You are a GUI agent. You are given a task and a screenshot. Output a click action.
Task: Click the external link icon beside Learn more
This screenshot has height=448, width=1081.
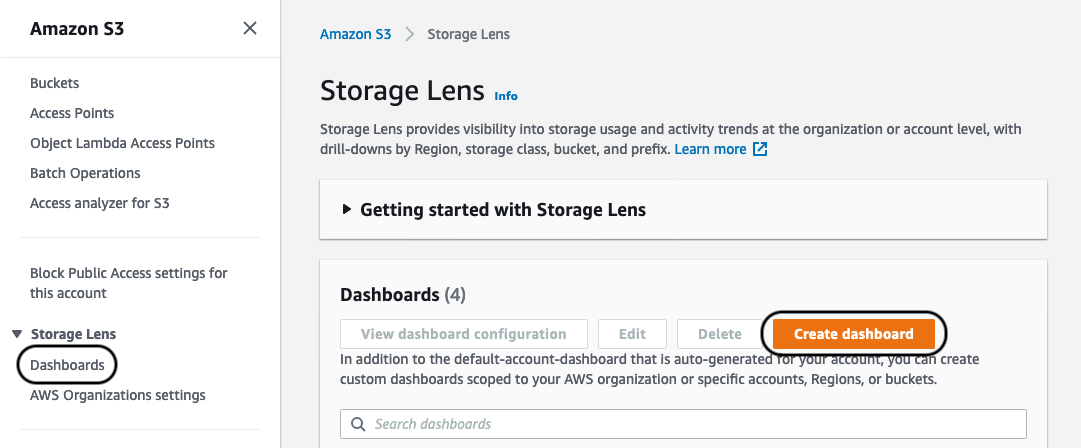click(760, 150)
